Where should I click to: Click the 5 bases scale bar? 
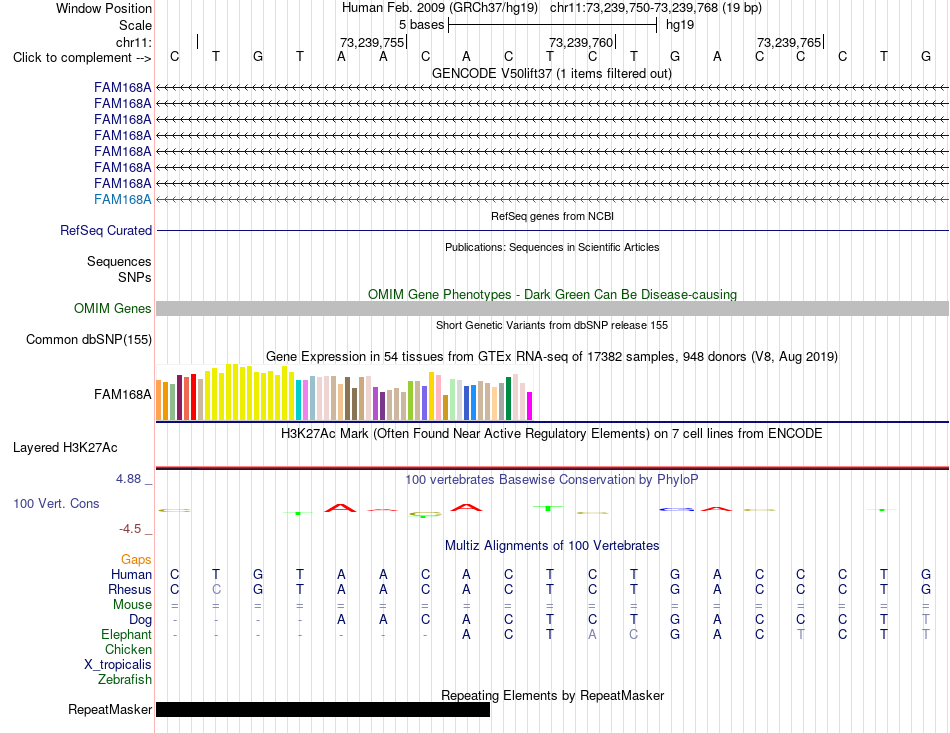pos(553,25)
